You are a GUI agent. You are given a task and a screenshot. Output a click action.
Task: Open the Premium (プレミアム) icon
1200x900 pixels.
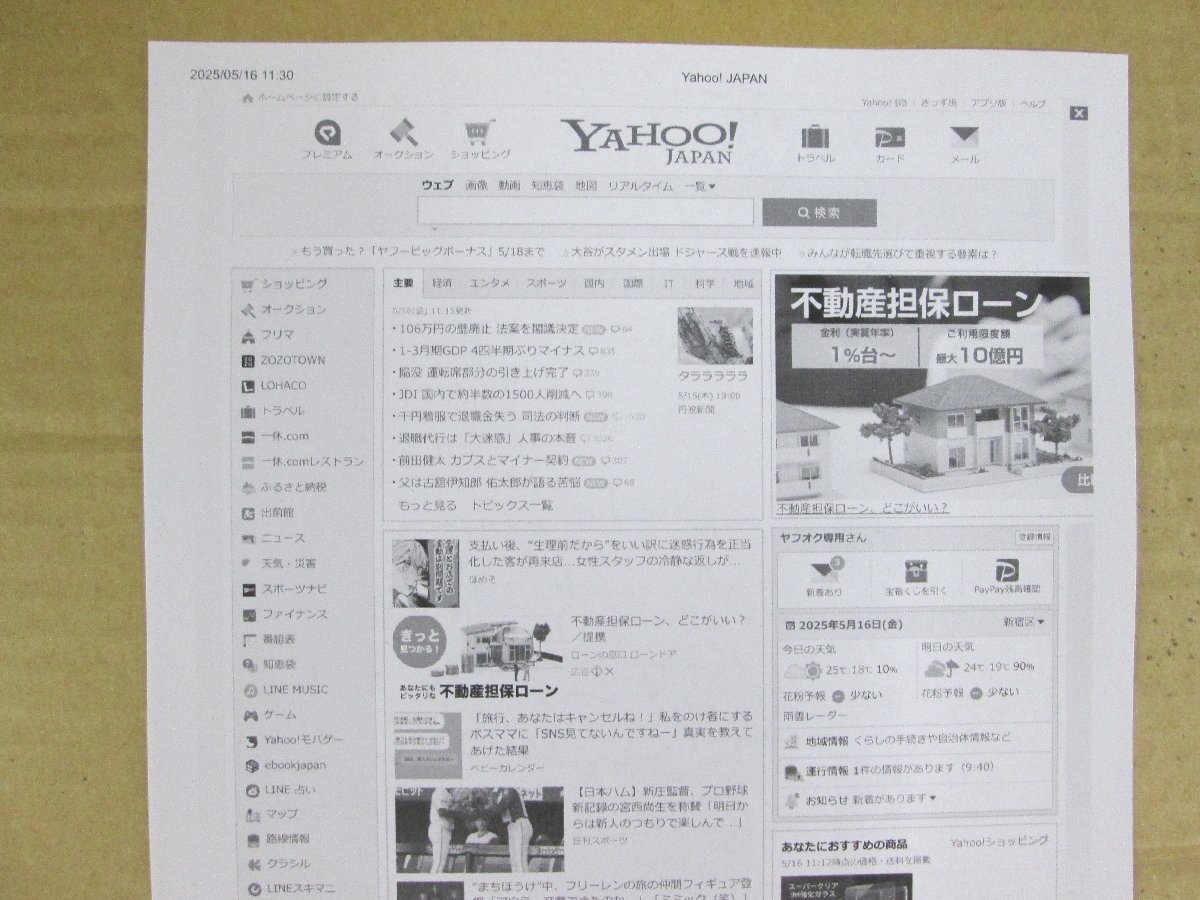pyautogui.click(x=326, y=134)
